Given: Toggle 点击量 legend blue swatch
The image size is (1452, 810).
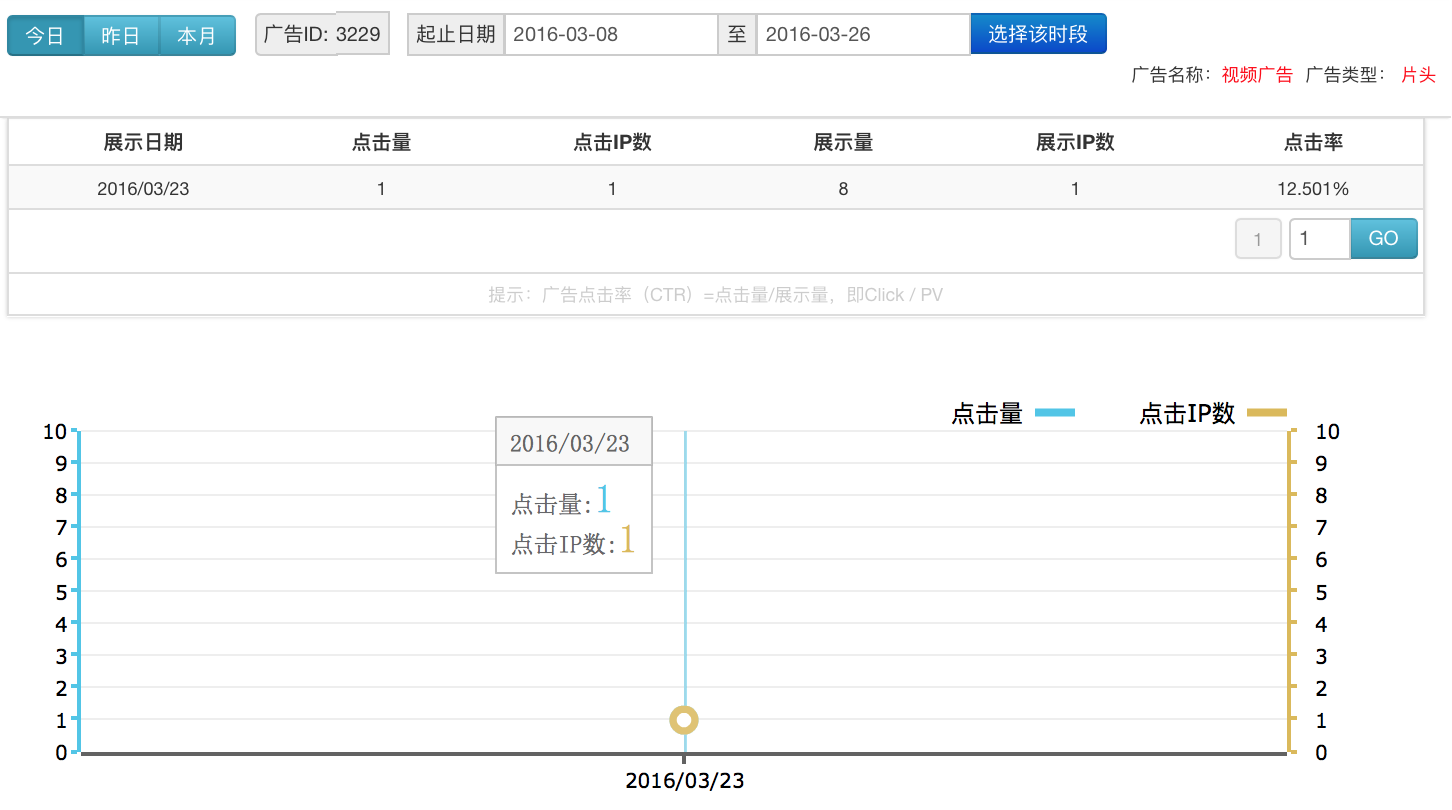Looking at the screenshot, I should pos(1055,413).
